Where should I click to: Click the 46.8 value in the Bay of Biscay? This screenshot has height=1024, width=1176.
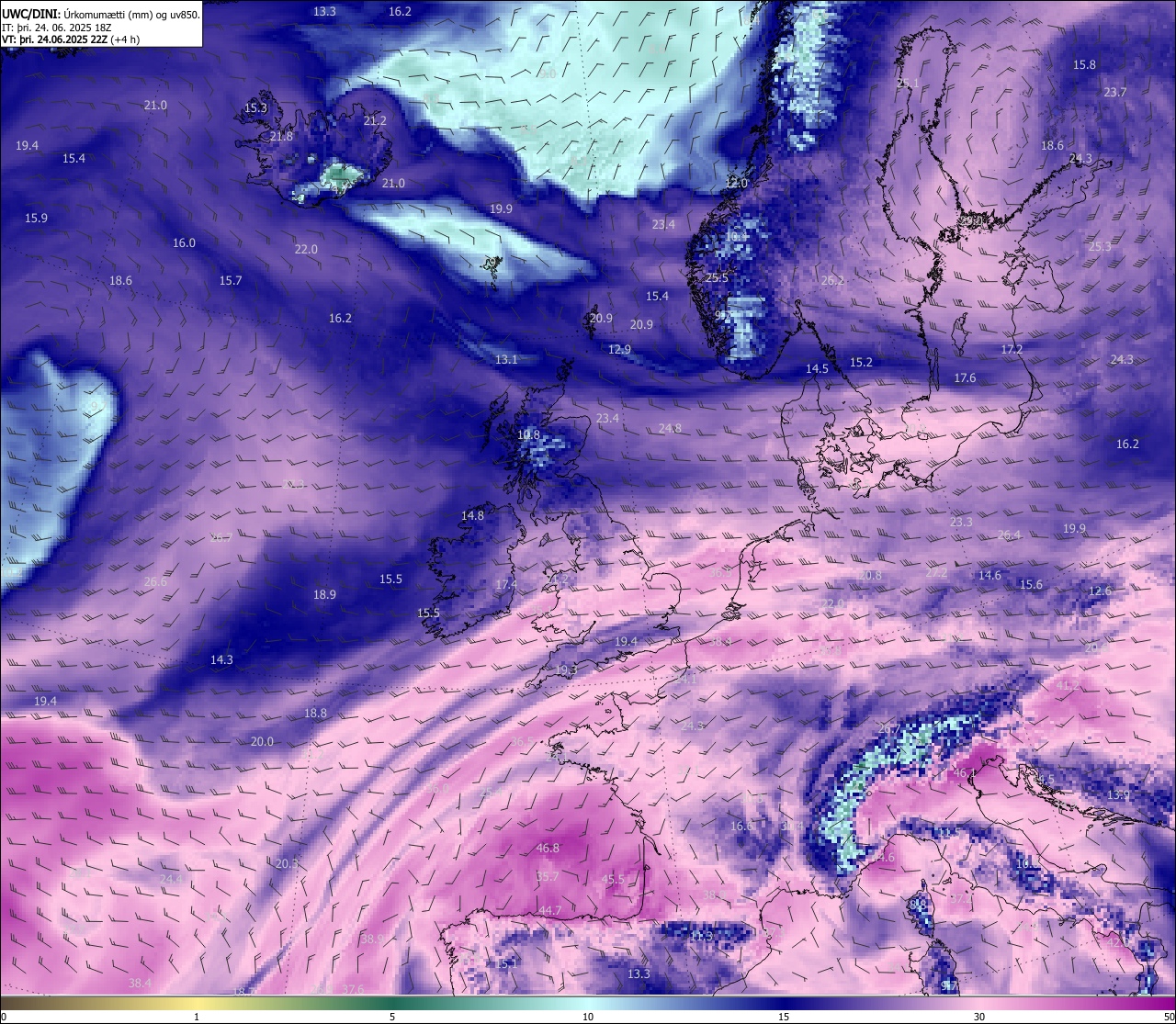[x=548, y=849]
